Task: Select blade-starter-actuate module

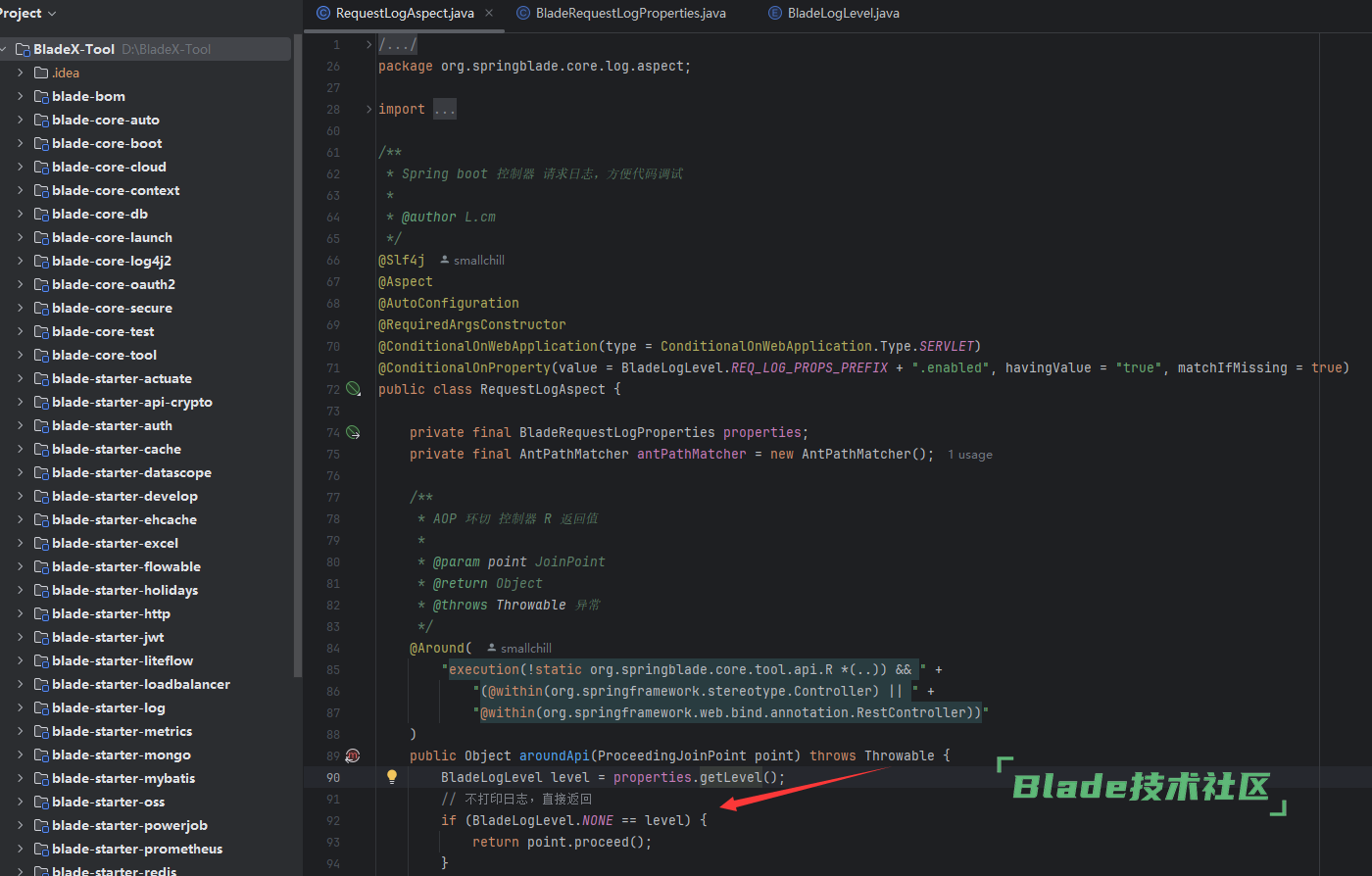Action: pyautogui.click(x=122, y=378)
